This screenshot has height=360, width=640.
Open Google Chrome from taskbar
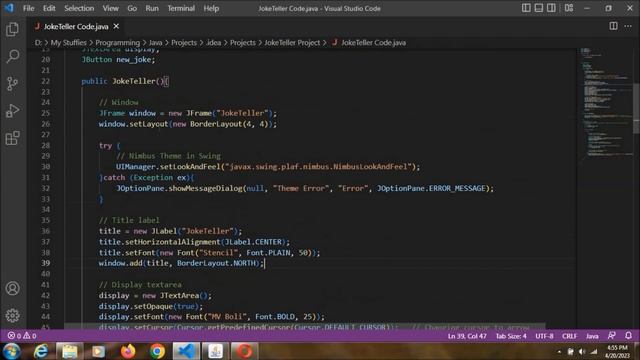coord(157,351)
